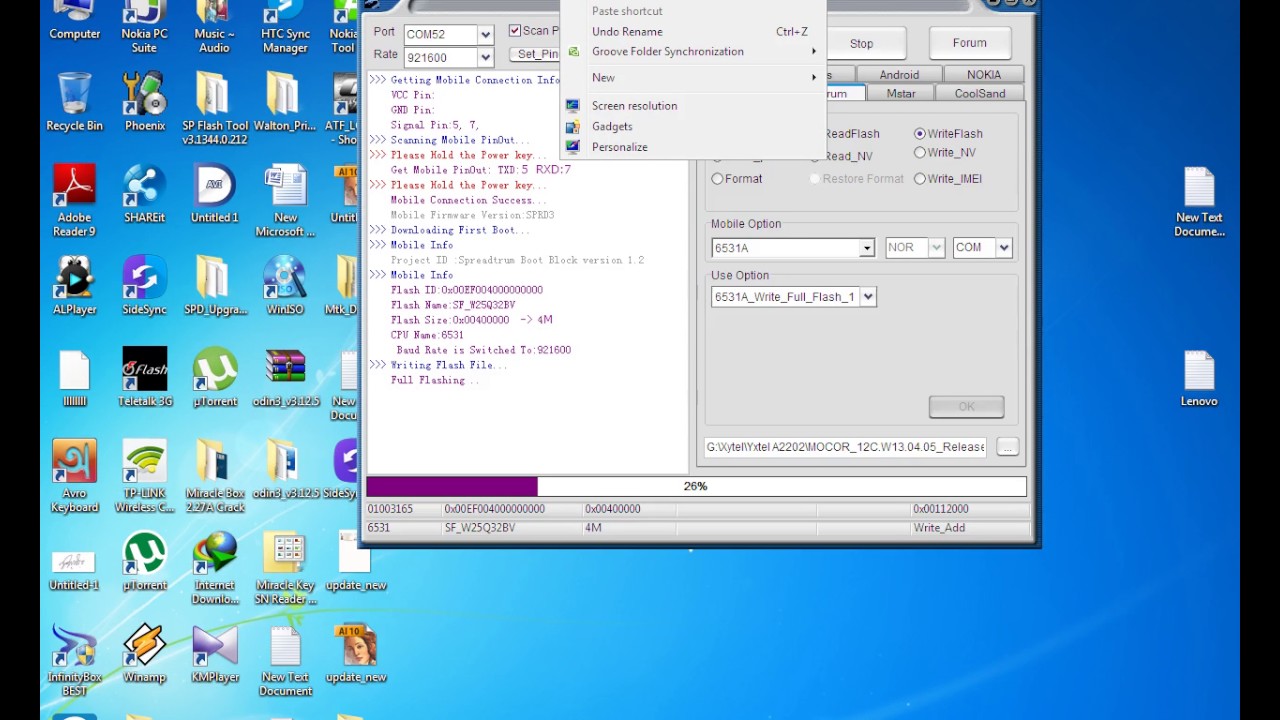1280x720 pixels.
Task: Click the firmware file path field
Action: [x=847, y=447]
